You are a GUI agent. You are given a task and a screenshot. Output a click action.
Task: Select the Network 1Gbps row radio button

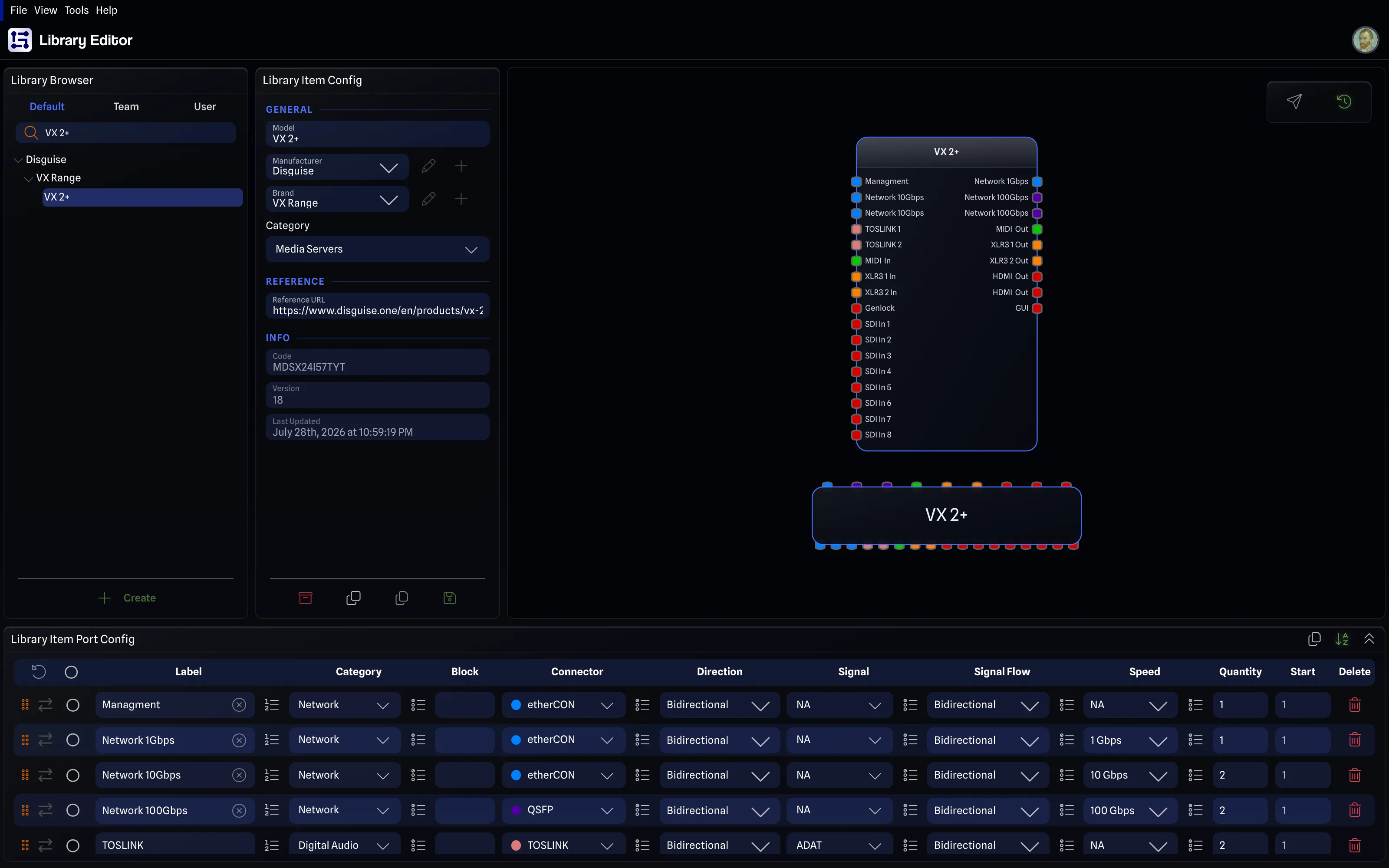coord(73,740)
